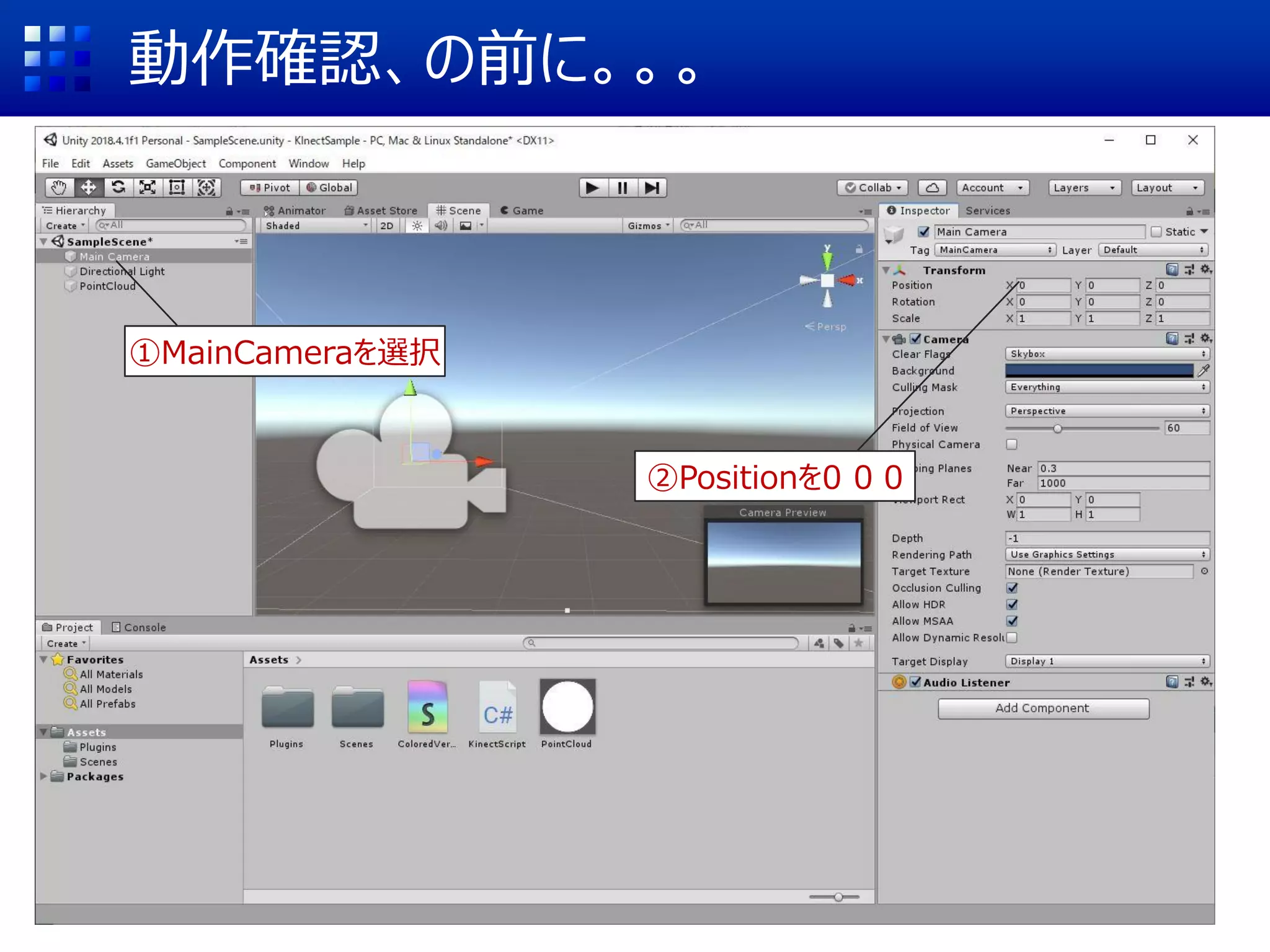Toggle scene lighting sun icon

(417, 226)
